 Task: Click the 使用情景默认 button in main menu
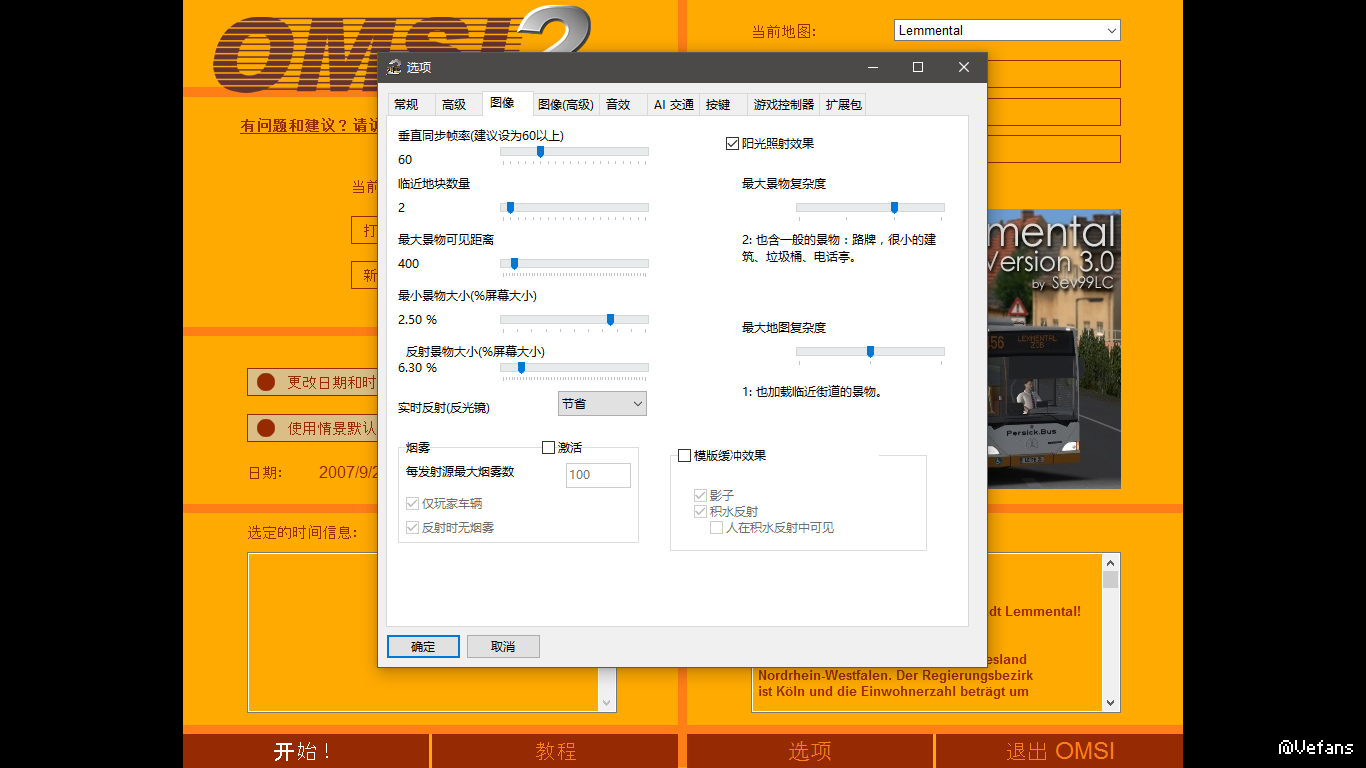tap(313, 428)
